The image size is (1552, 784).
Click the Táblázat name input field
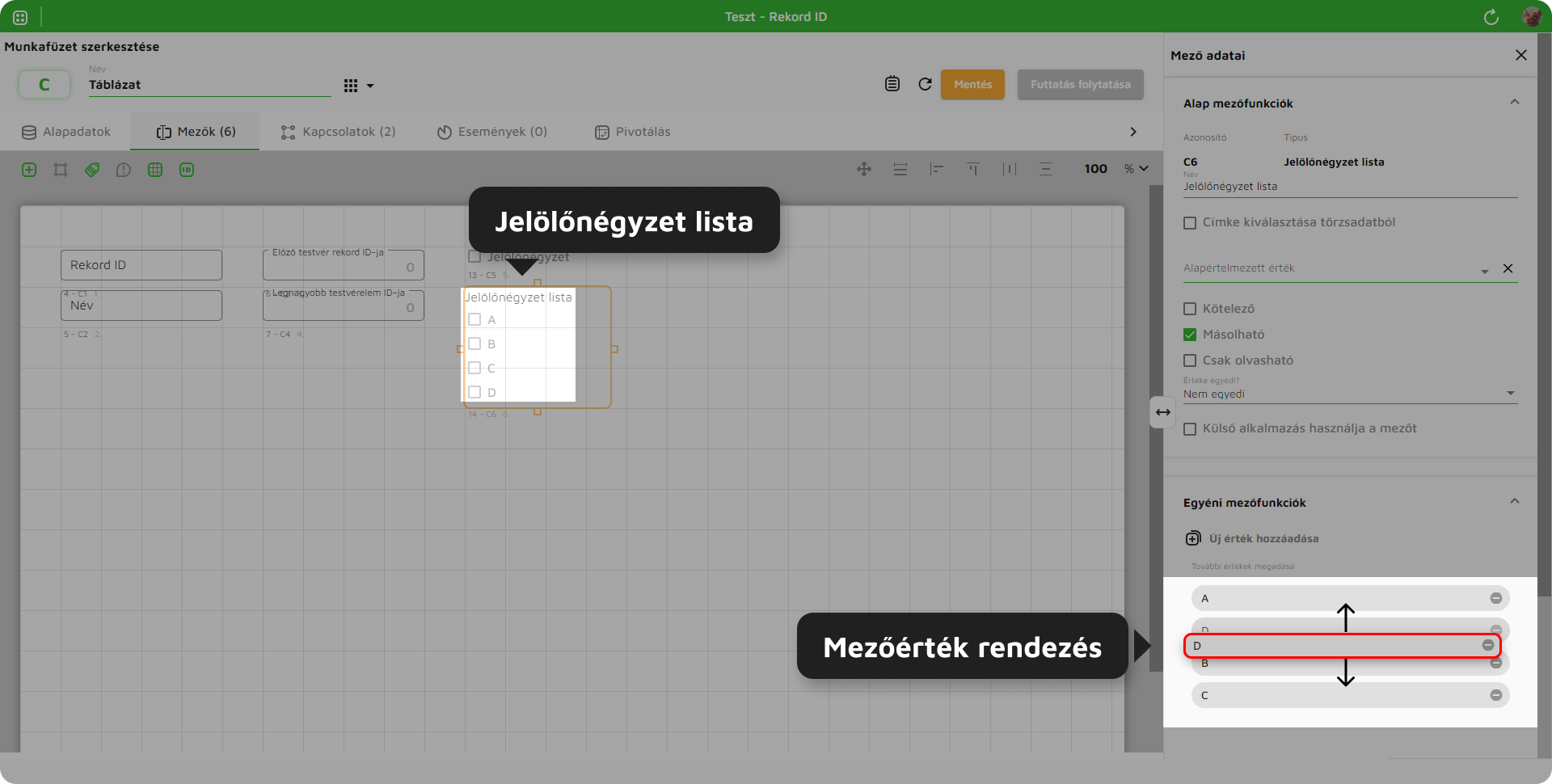click(210, 85)
